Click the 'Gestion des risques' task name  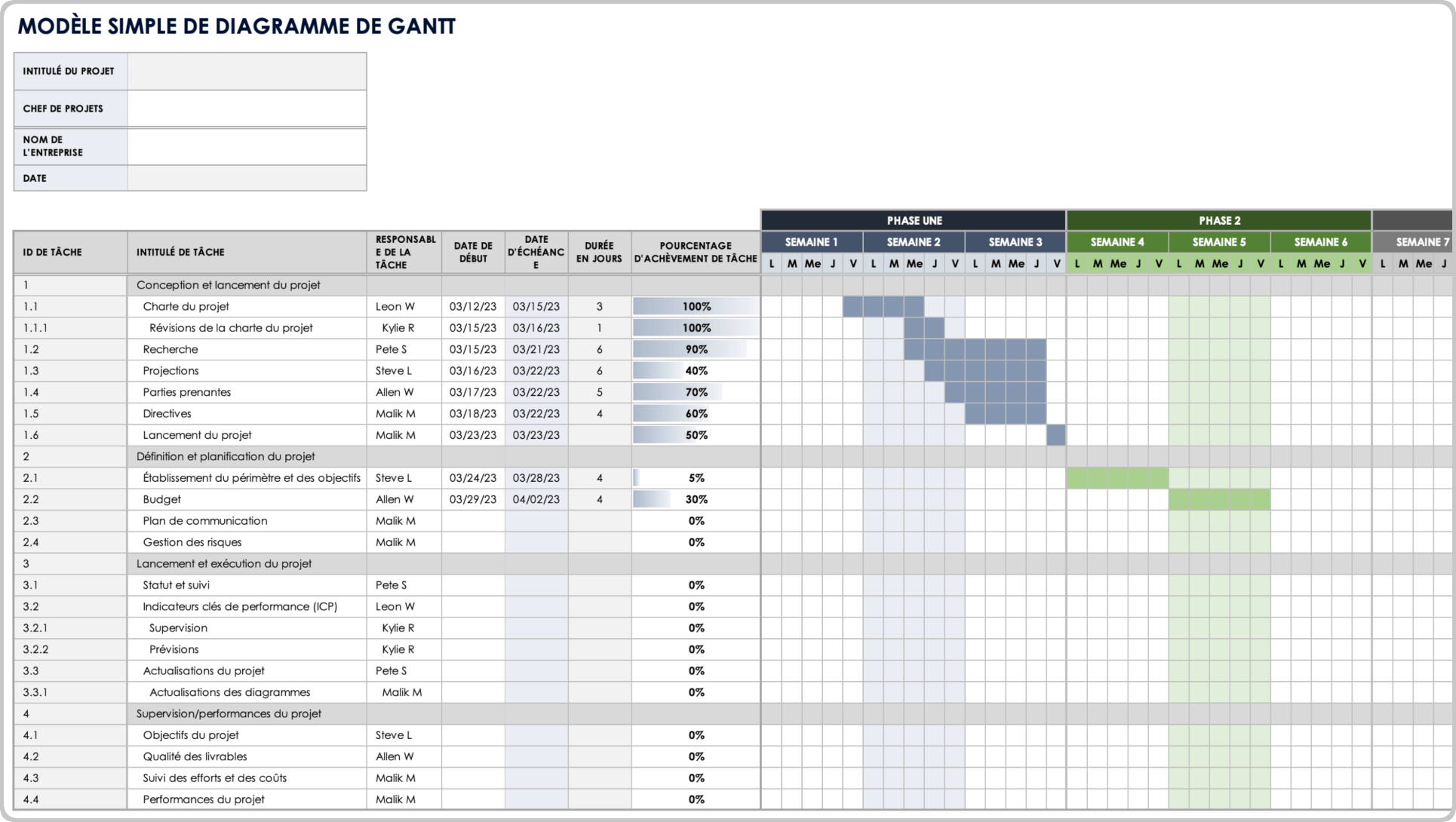pos(192,542)
